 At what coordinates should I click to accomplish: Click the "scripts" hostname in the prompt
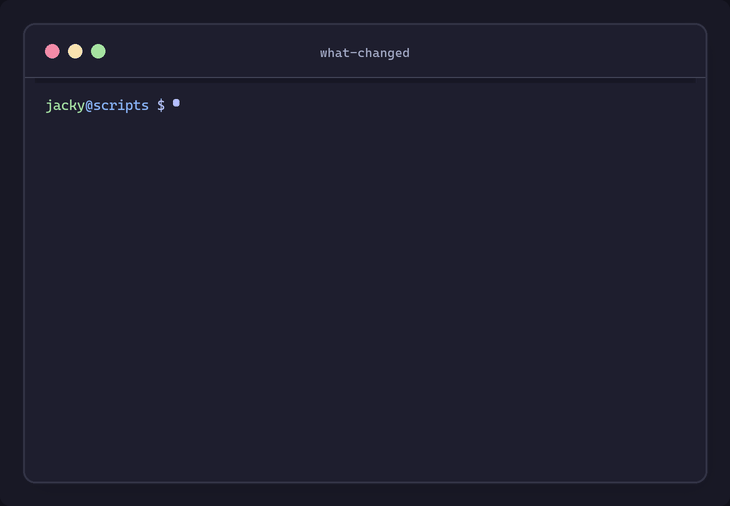tap(121, 105)
